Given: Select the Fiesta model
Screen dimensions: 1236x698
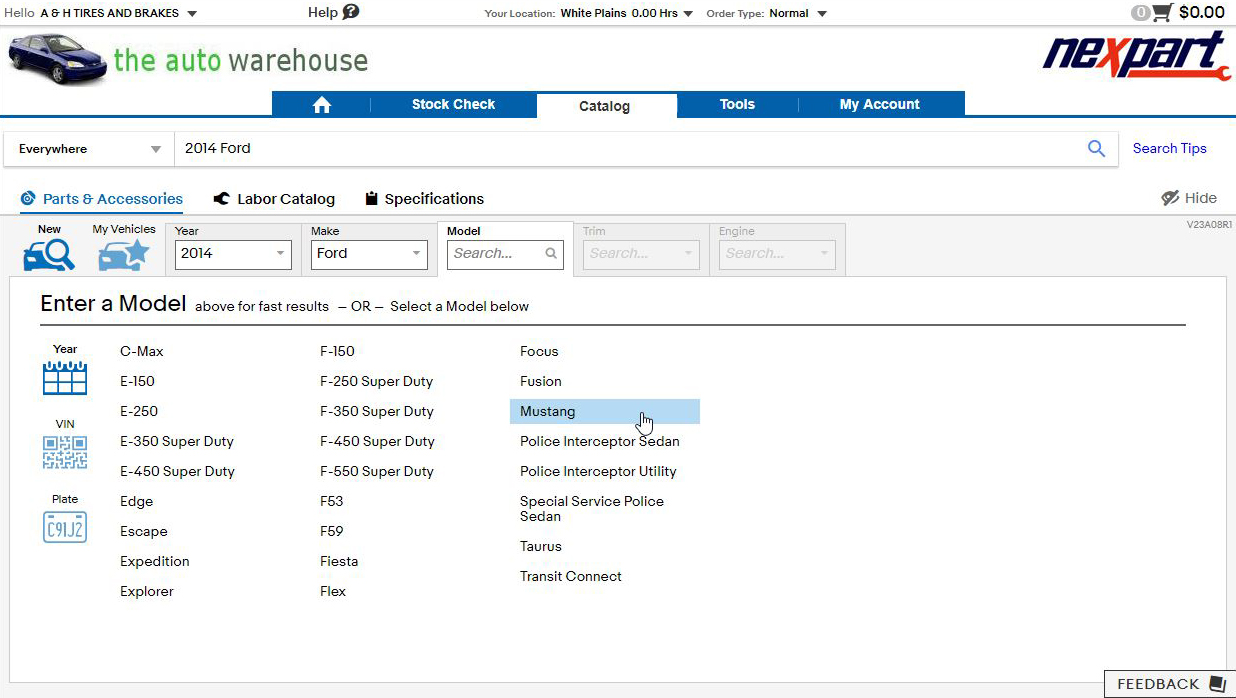Looking at the screenshot, I should click(339, 561).
